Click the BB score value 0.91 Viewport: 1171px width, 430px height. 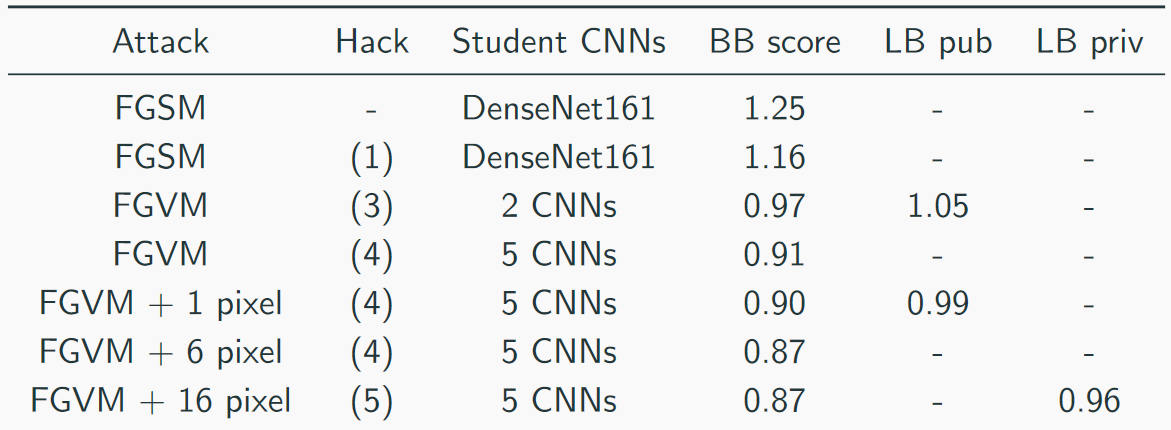point(775,255)
